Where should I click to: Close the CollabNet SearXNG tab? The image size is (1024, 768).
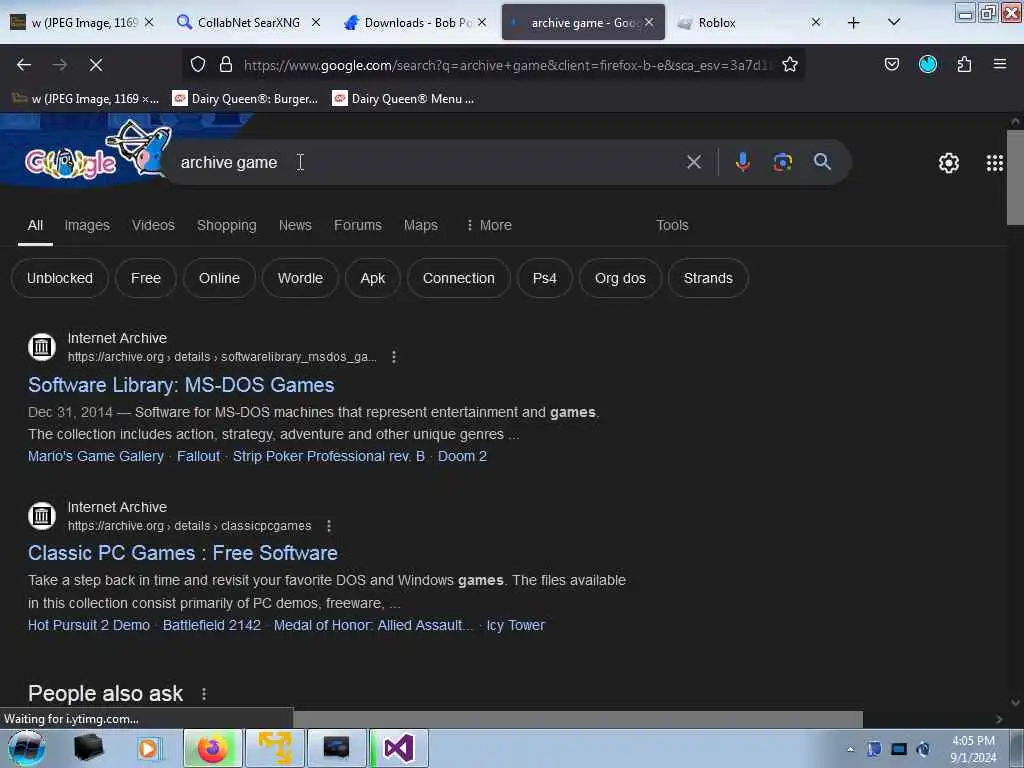(x=315, y=22)
